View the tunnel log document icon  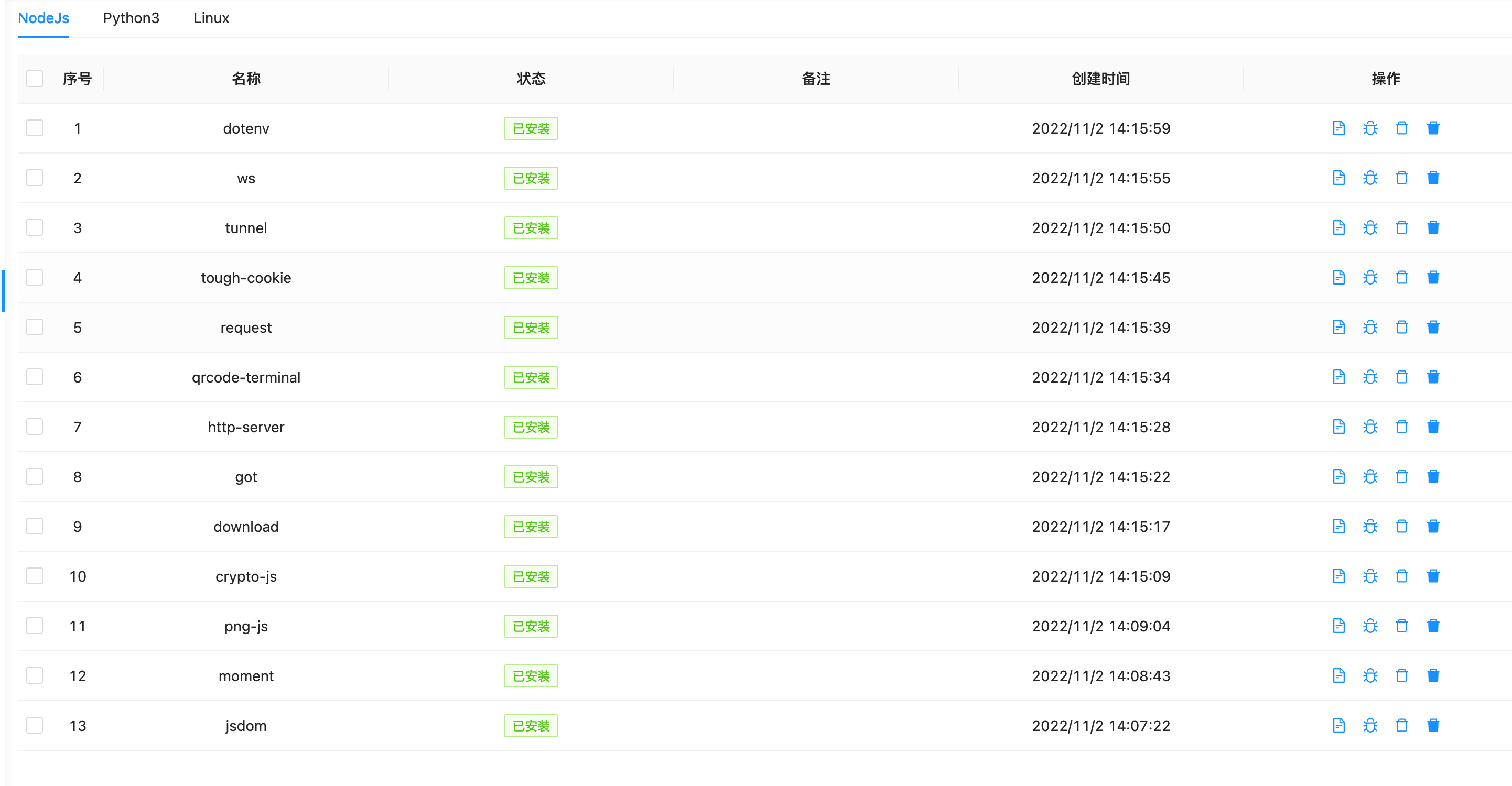pyautogui.click(x=1338, y=227)
